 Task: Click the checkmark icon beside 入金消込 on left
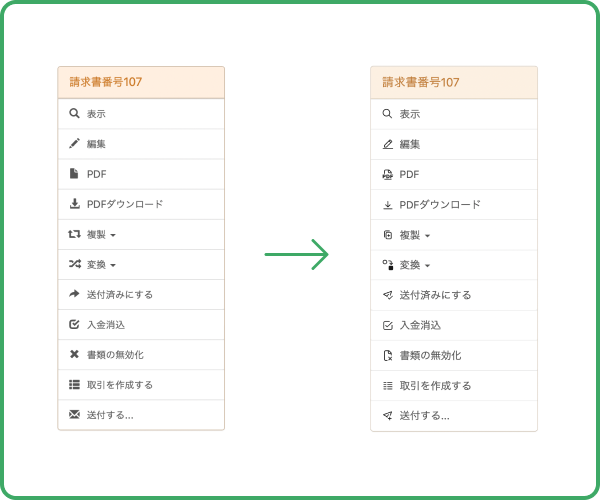[x=74, y=325]
